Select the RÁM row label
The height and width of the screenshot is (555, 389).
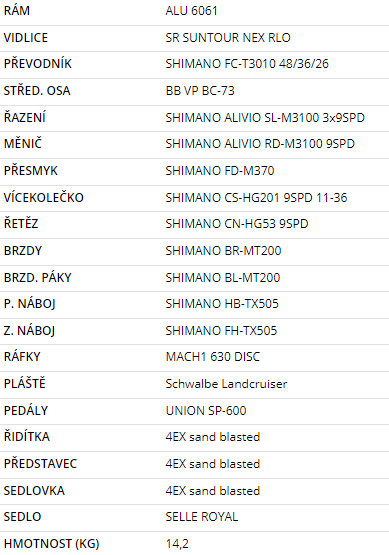[17, 10]
